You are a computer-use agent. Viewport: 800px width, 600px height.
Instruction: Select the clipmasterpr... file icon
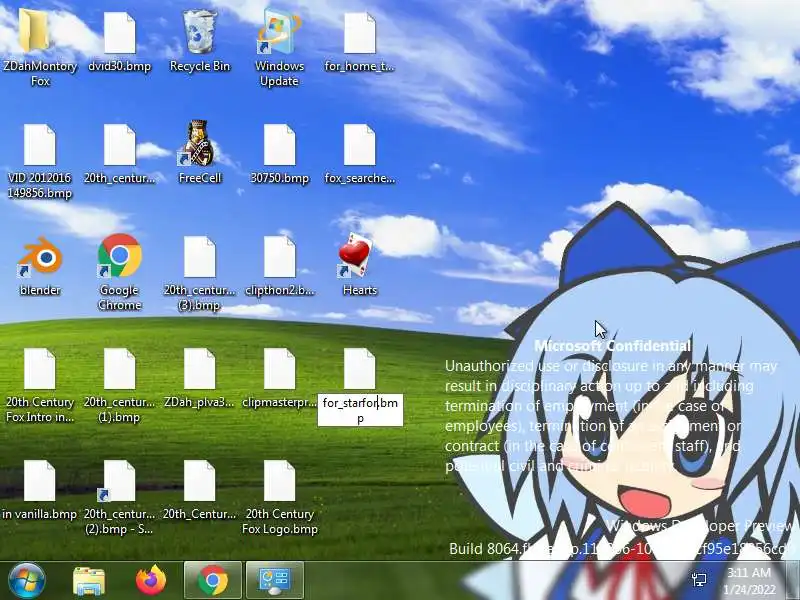coord(279,369)
